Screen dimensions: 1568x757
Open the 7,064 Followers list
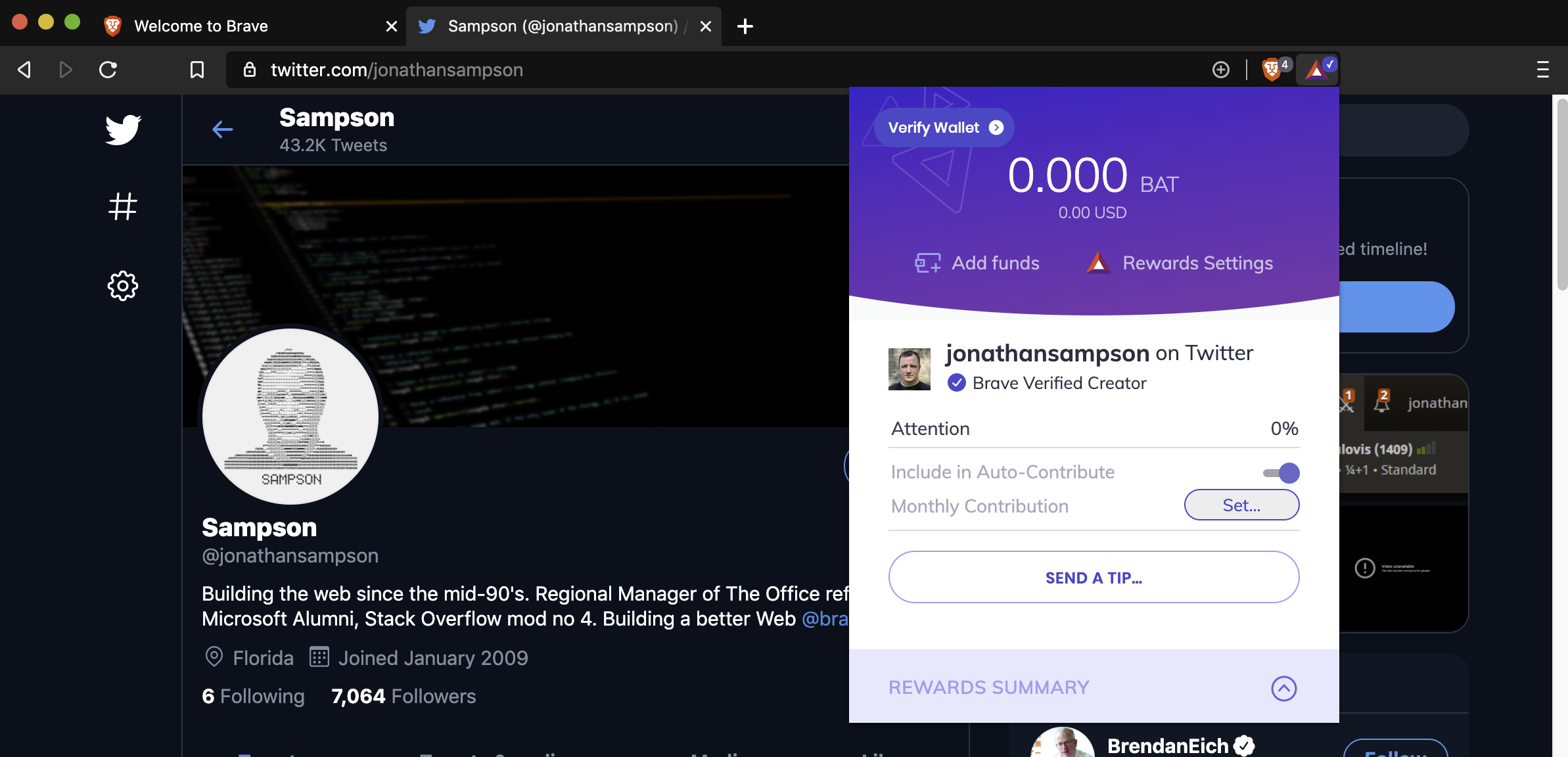(x=404, y=697)
